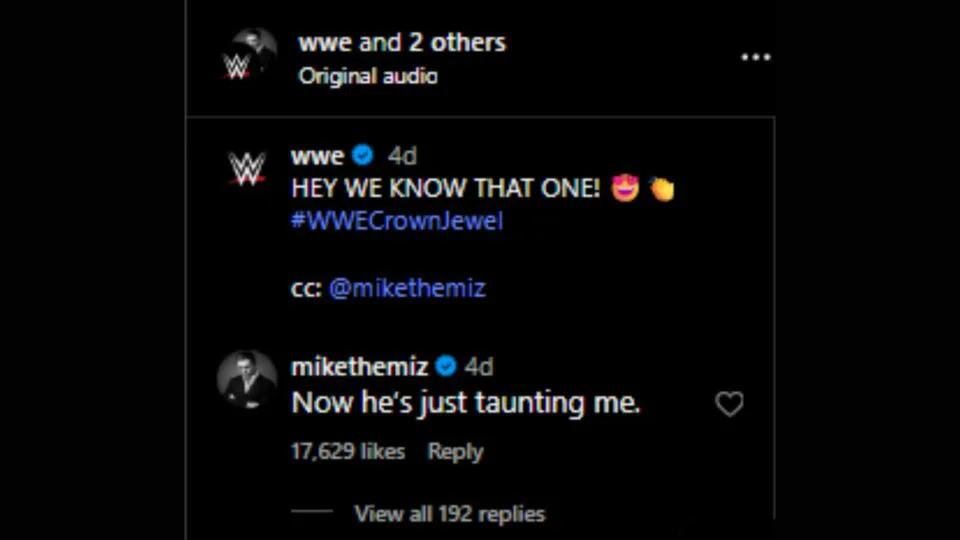Click the verified badge next to mikethemiz
The image size is (960, 540).
point(446,366)
